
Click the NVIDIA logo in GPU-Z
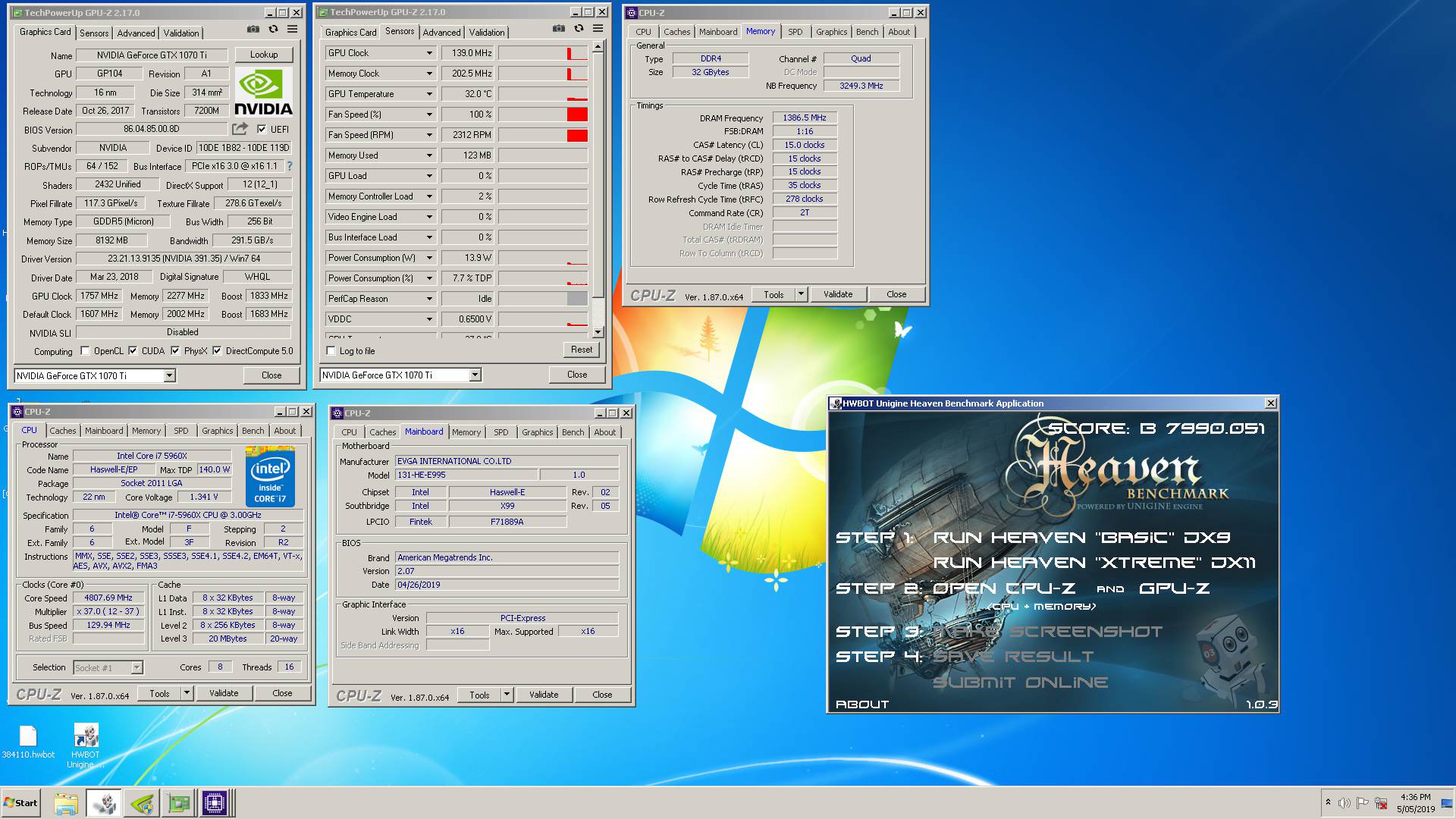coord(263,92)
